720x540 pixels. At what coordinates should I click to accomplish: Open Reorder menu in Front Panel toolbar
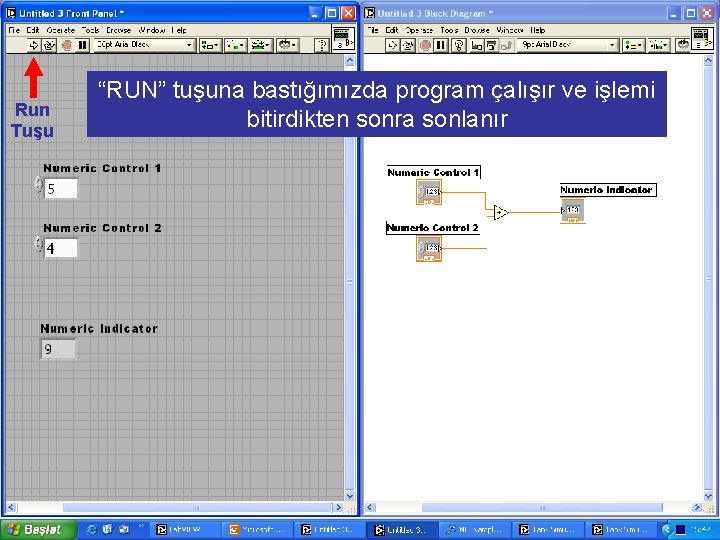[288, 45]
